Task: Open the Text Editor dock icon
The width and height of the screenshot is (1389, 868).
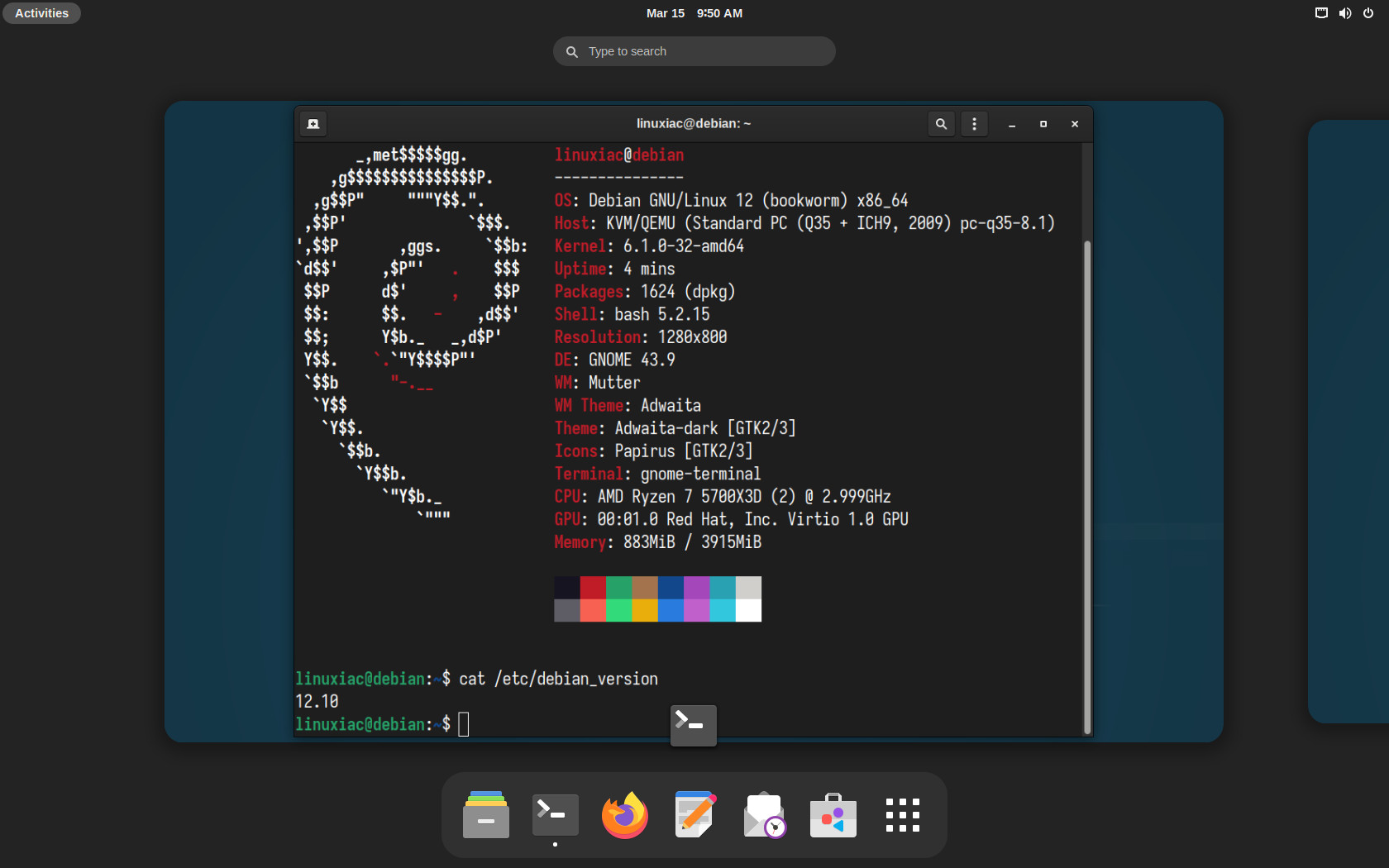Action: coord(694,815)
